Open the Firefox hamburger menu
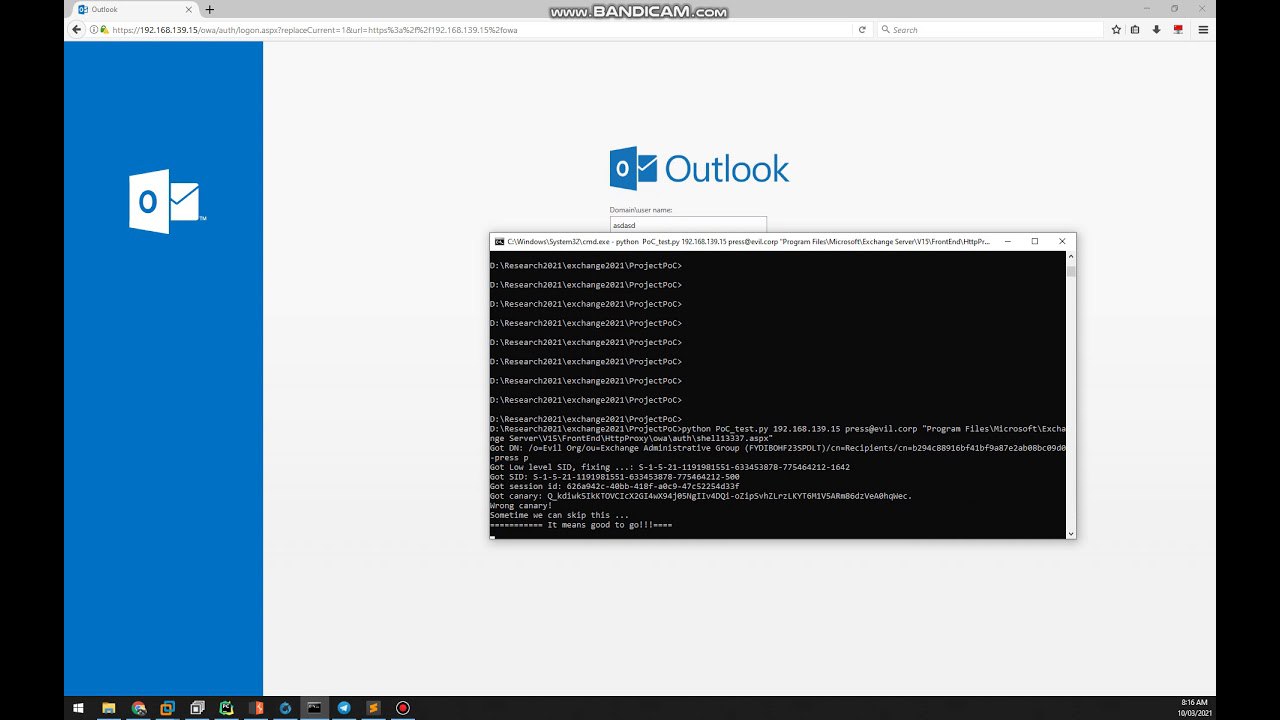The height and width of the screenshot is (720, 1280). [1203, 30]
